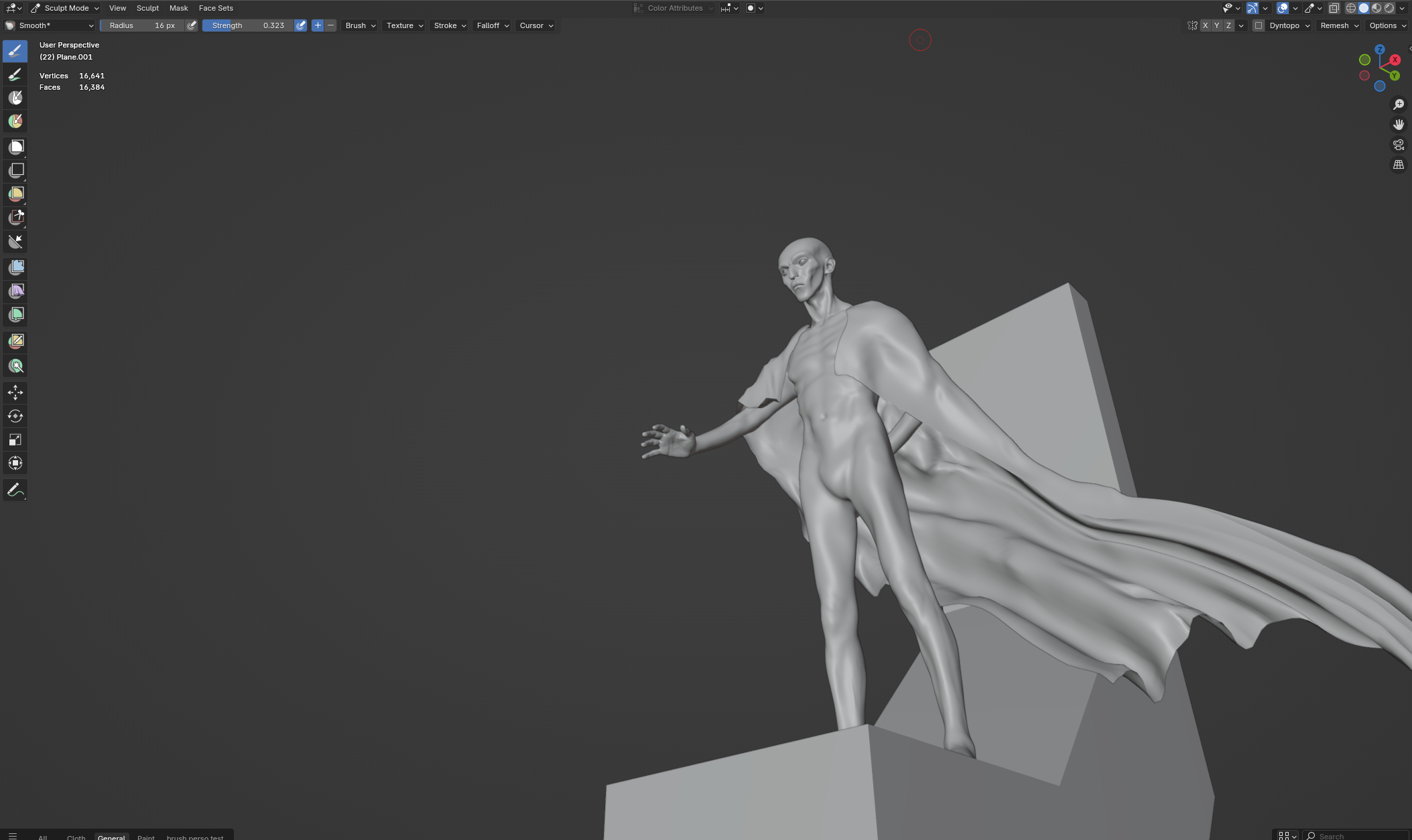Viewport: 1412px width, 840px height.
Task: Toggle the viewport overlays button
Action: tap(1282, 8)
